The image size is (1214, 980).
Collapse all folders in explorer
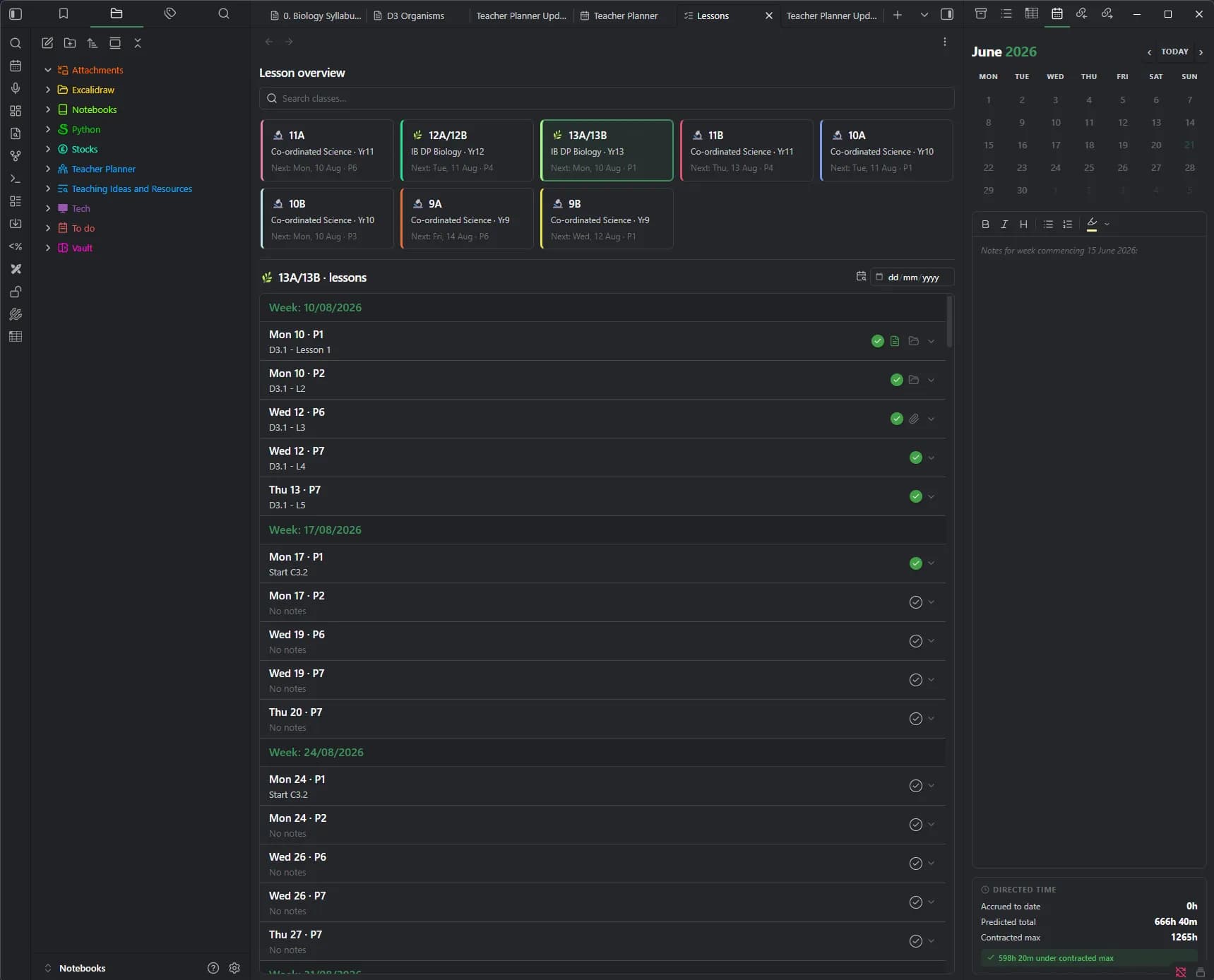tap(138, 43)
